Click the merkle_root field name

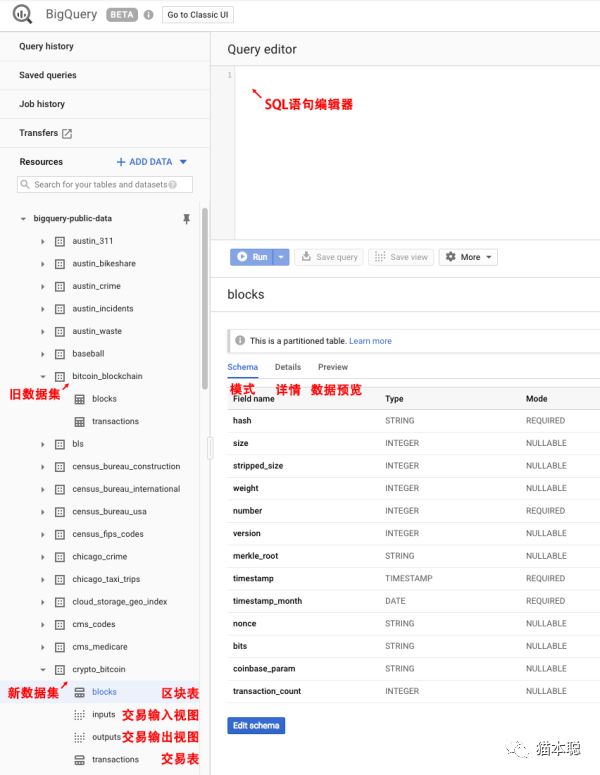click(256, 556)
